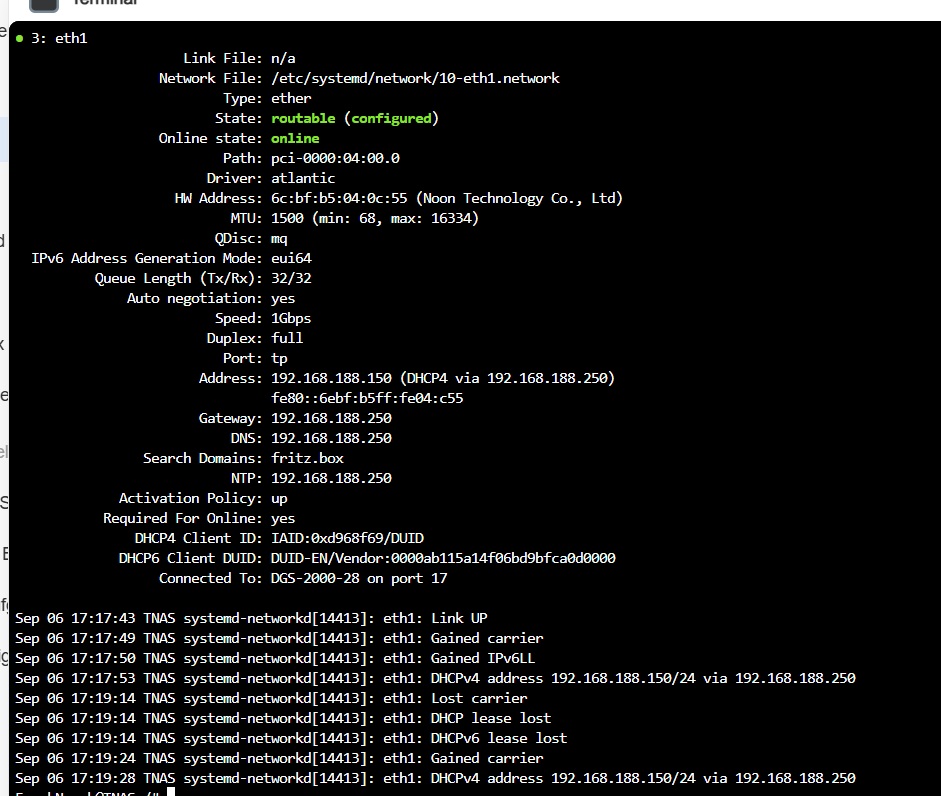Click the IPv4 address 192.168.188.150 on Address line
The image size is (941, 796).
click(x=331, y=378)
